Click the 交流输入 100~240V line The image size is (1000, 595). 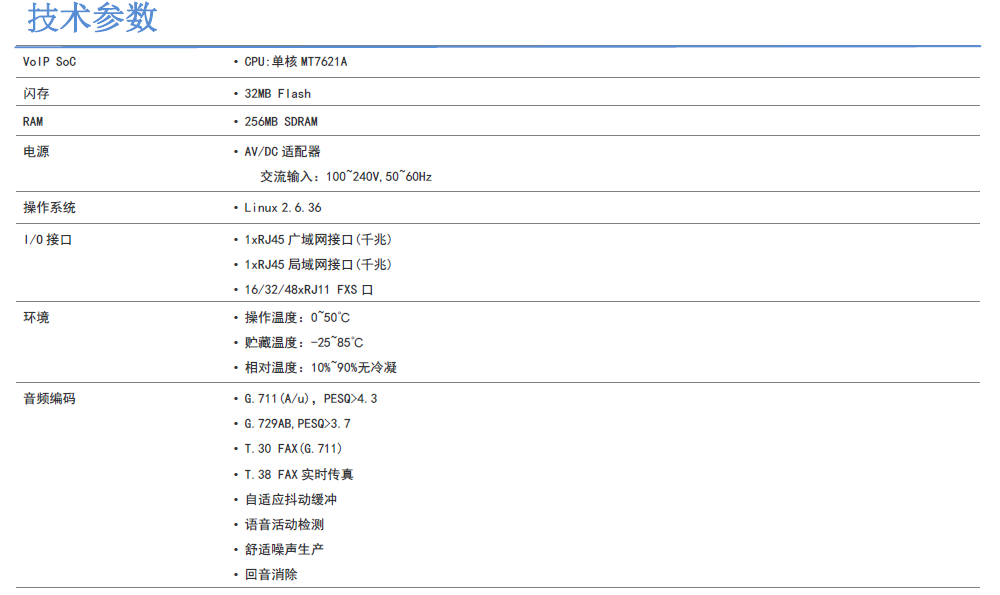[346, 177]
